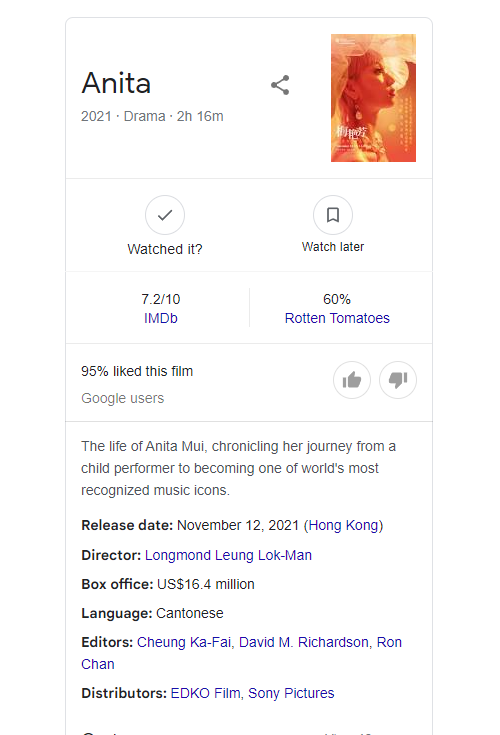The height and width of the screenshot is (735, 500).
Task: Open the Rotten Tomatoes link
Action: click(x=337, y=318)
